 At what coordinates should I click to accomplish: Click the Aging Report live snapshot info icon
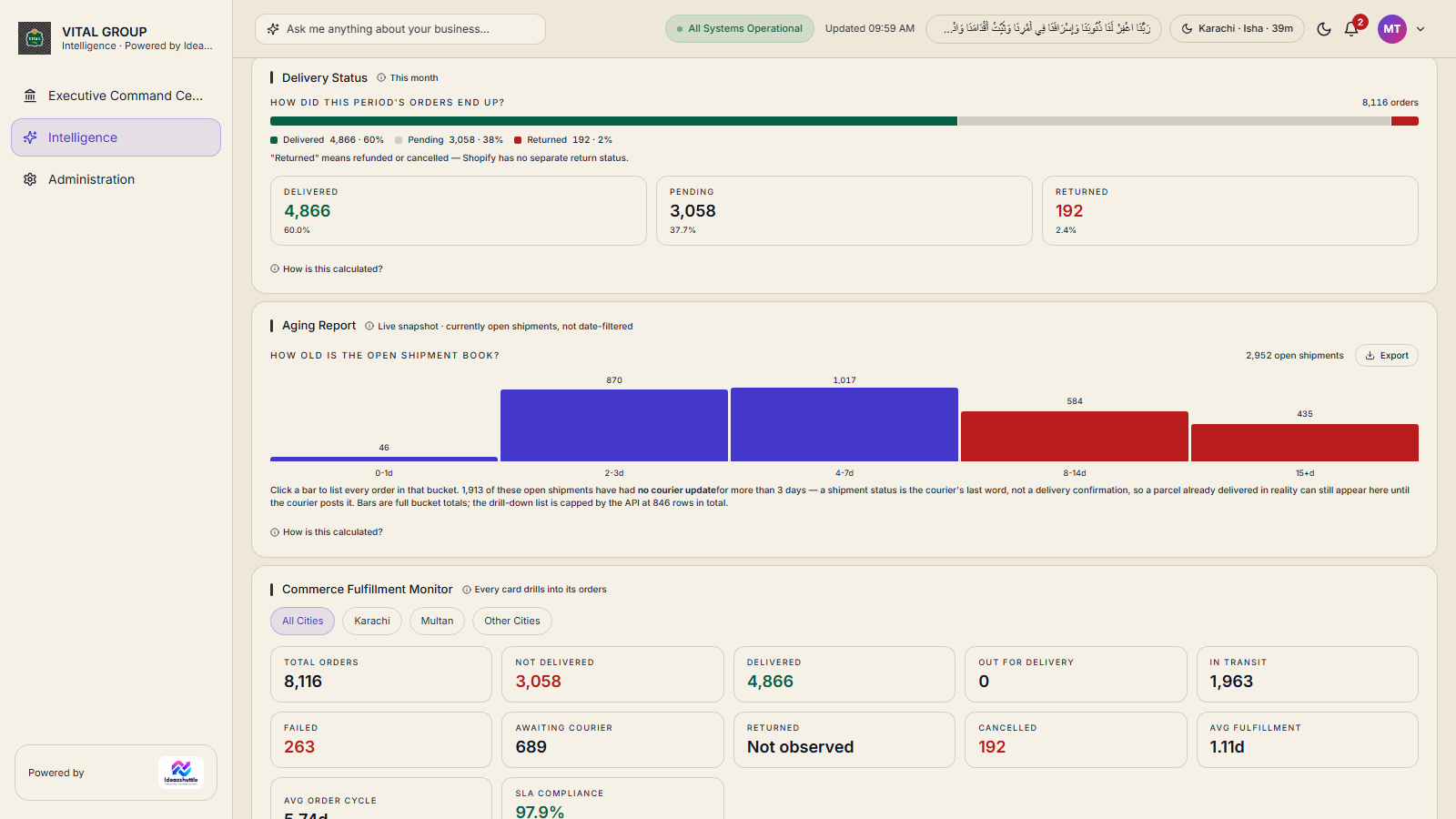[x=369, y=326]
